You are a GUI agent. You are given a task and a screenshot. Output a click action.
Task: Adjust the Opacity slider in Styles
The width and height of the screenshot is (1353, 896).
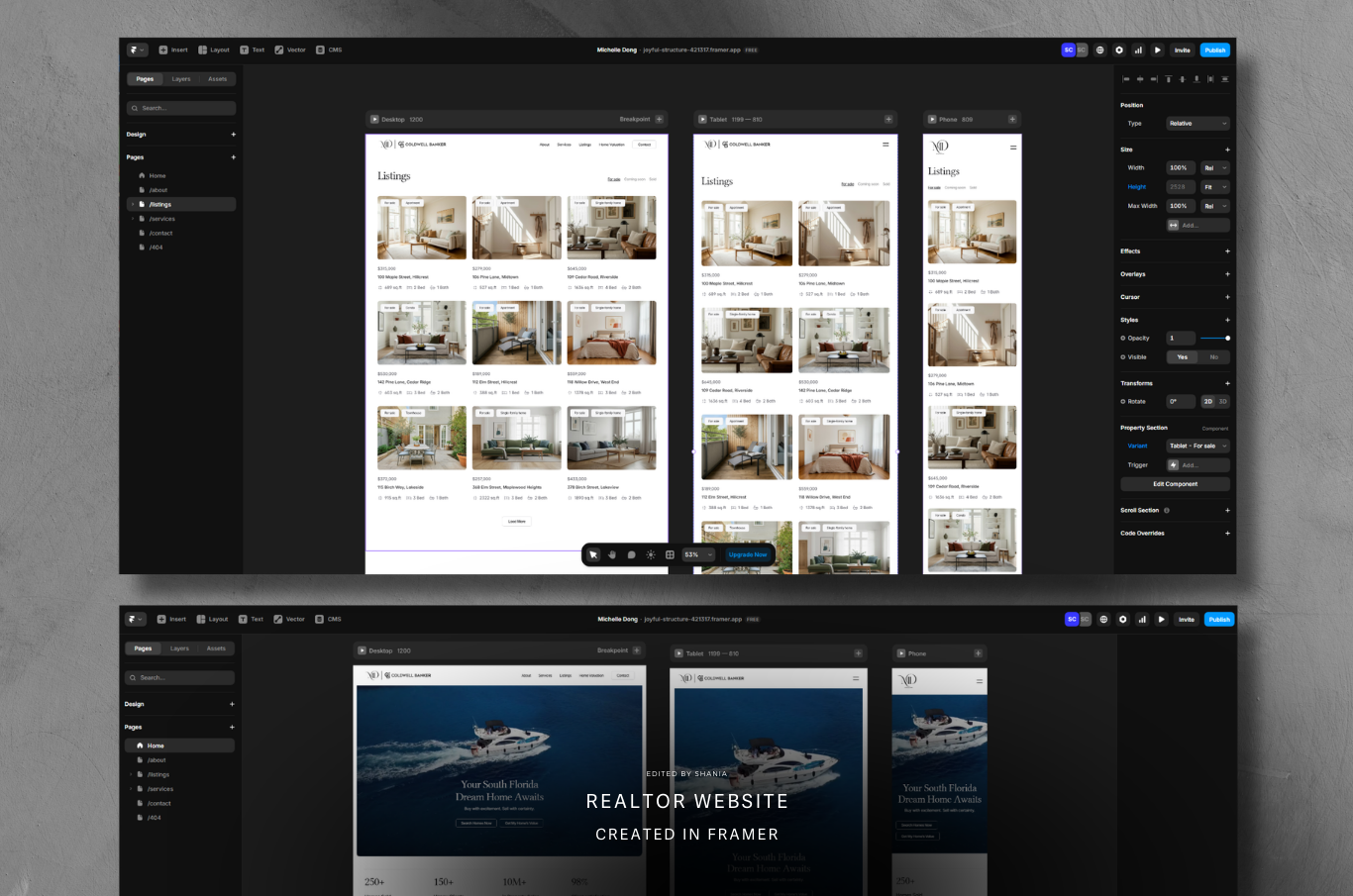tap(1215, 339)
